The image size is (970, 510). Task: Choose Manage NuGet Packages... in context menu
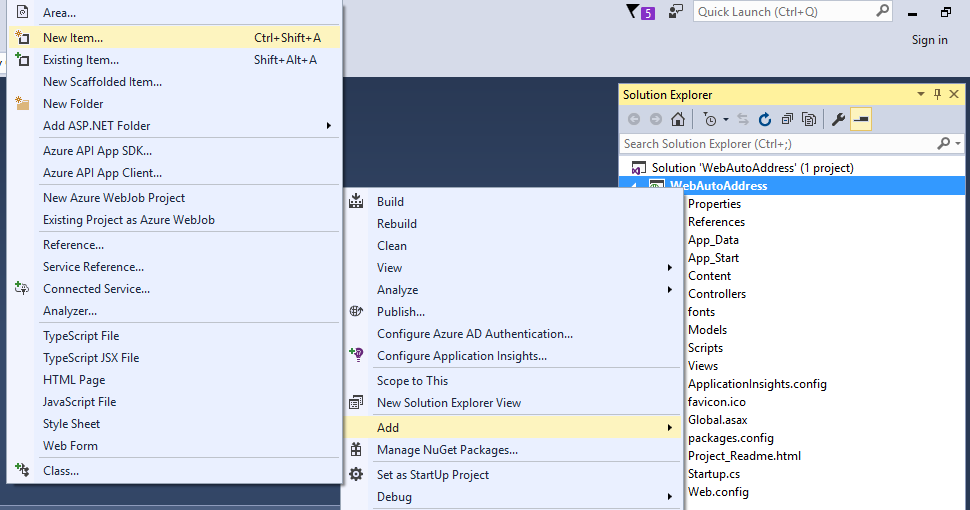[447, 451]
